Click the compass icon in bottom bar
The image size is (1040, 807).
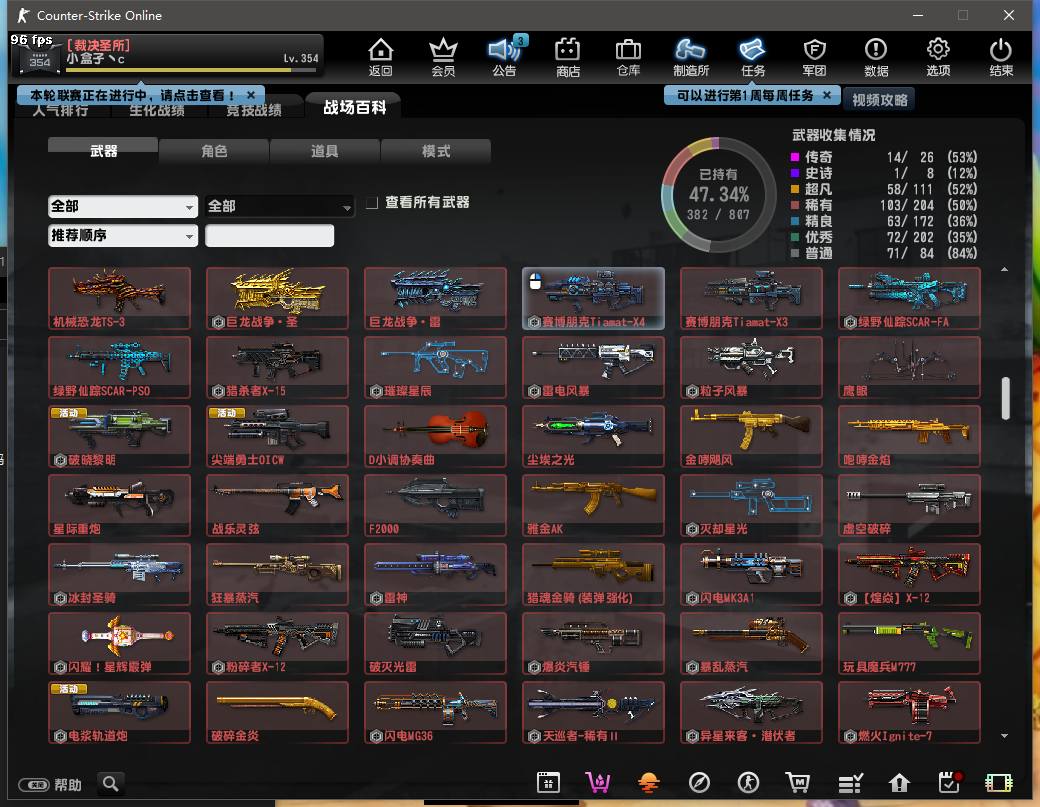pos(699,783)
